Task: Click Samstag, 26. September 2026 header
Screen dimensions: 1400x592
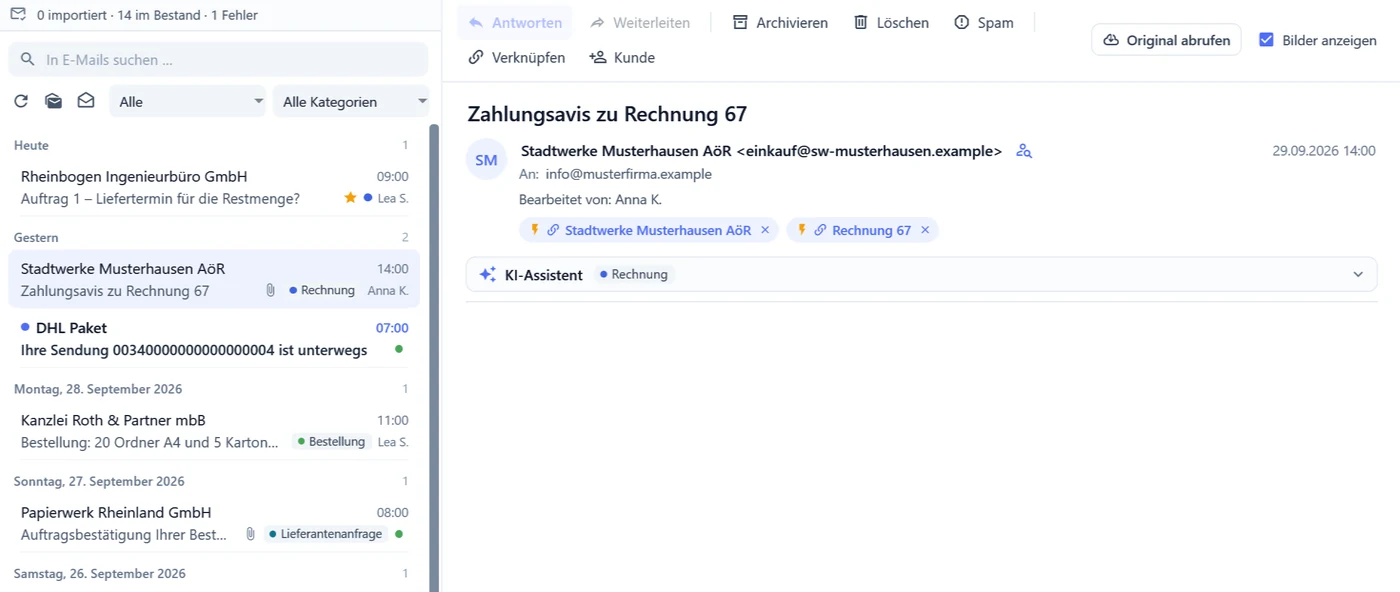Action: click(100, 573)
